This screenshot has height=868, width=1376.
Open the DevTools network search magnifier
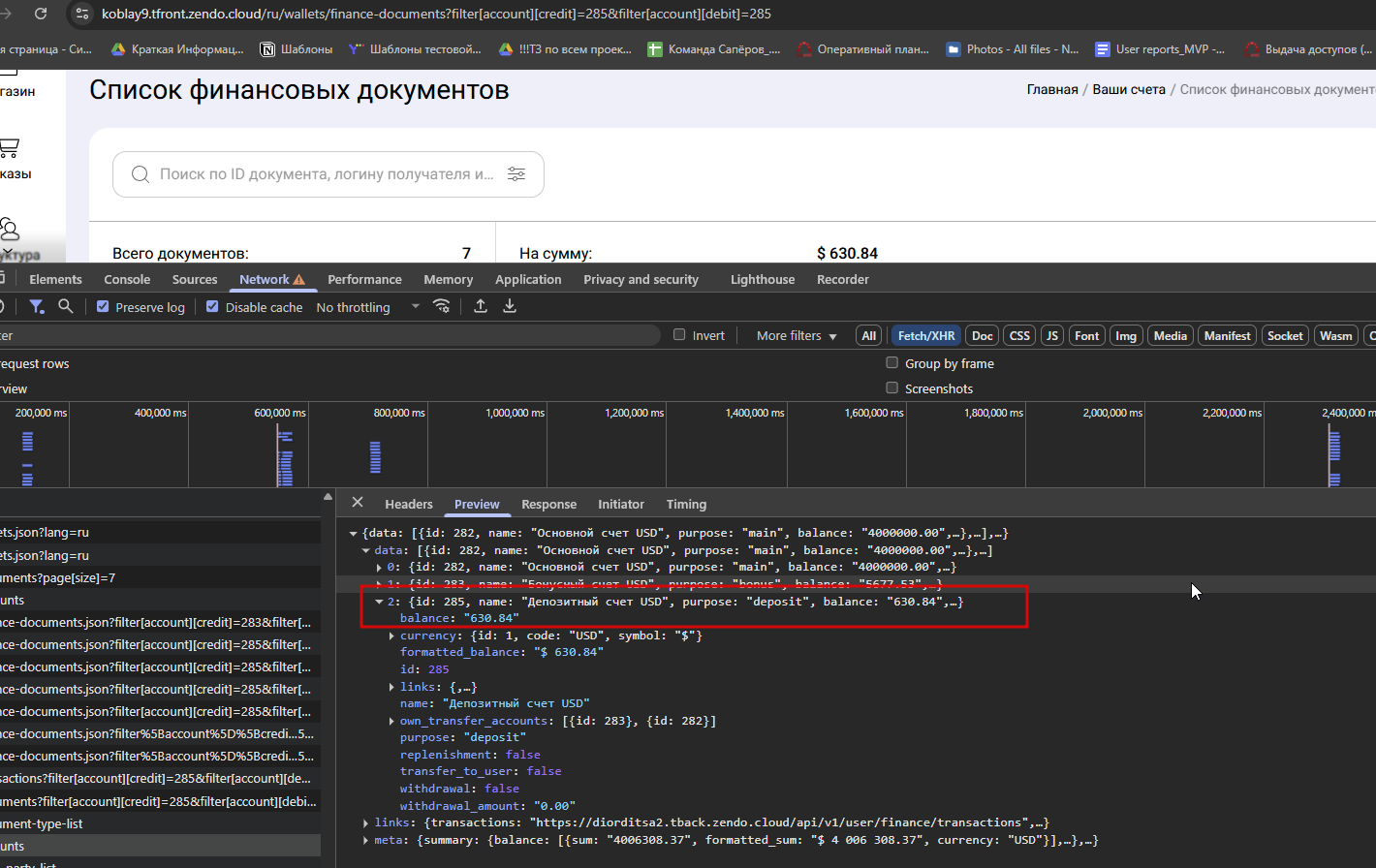[65, 306]
